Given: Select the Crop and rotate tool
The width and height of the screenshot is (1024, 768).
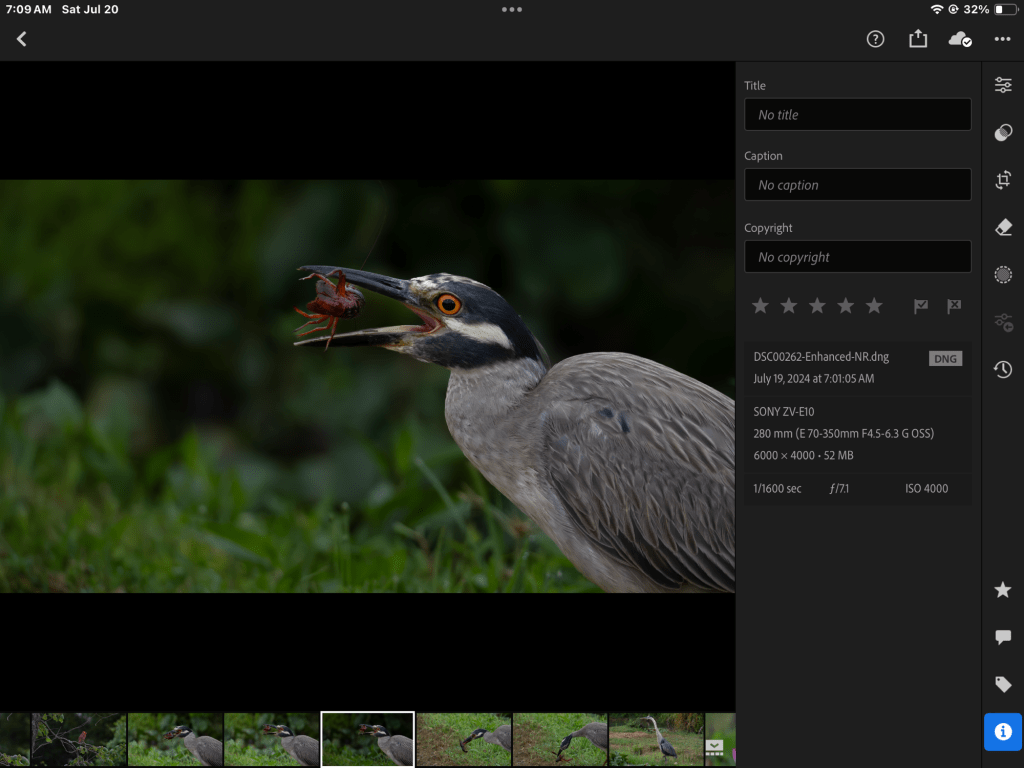Looking at the screenshot, I should point(1003,180).
